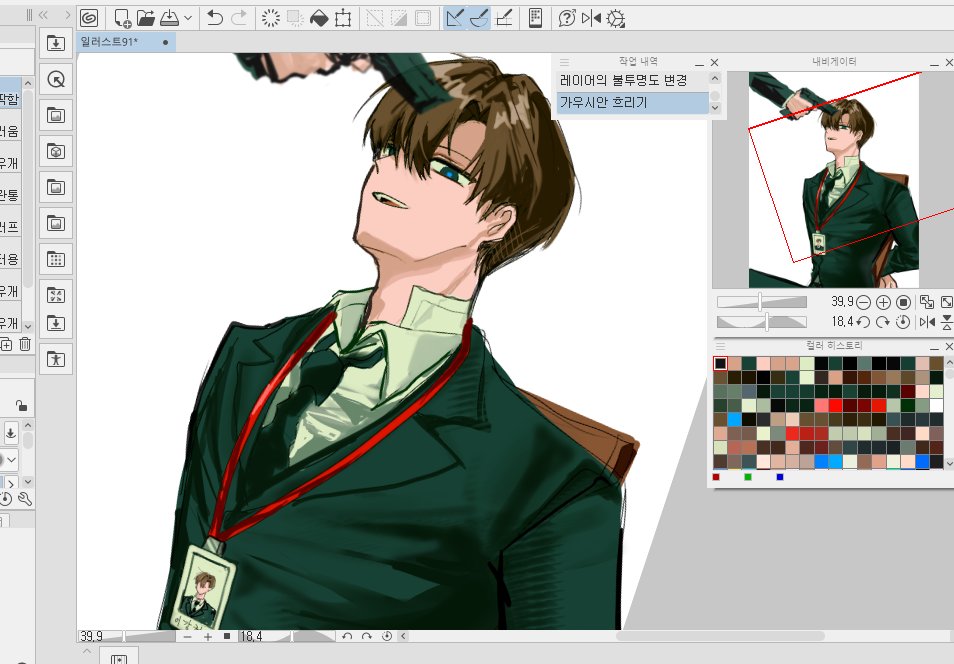954x664 pixels.
Task: Toggle Snap to Ruler
Action: 454,18
